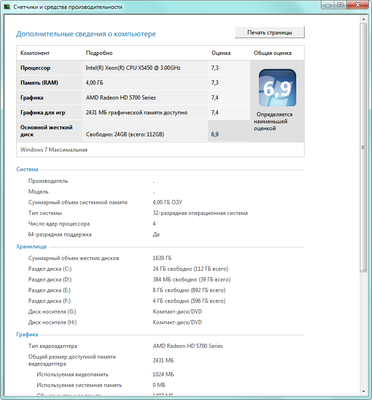This screenshot has height=400, width=372.
Task: Click the Графика component row
Action: [x=133, y=98]
